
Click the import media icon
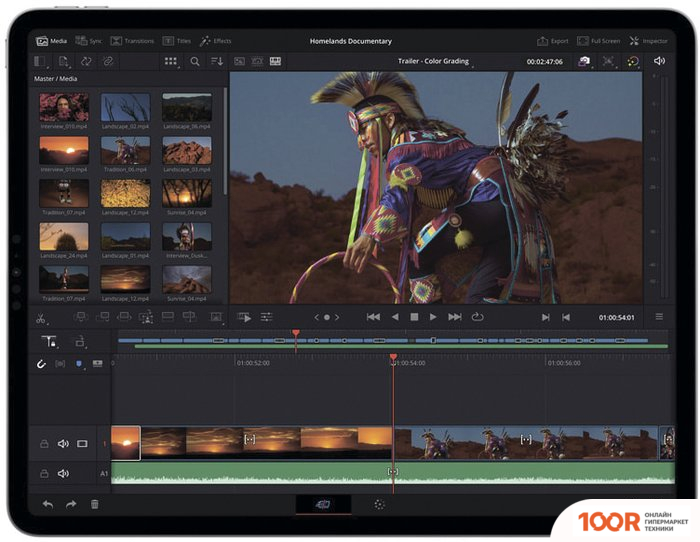coord(64,61)
